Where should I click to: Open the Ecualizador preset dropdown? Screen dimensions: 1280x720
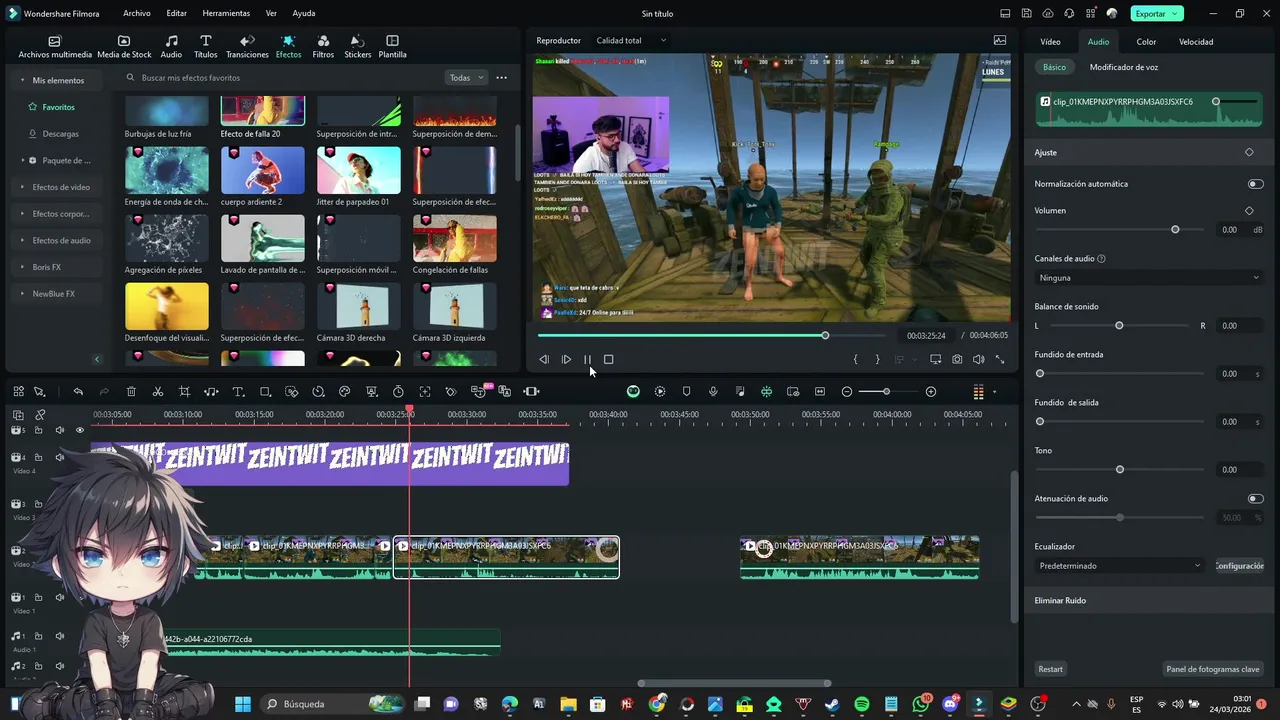point(1120,566)
